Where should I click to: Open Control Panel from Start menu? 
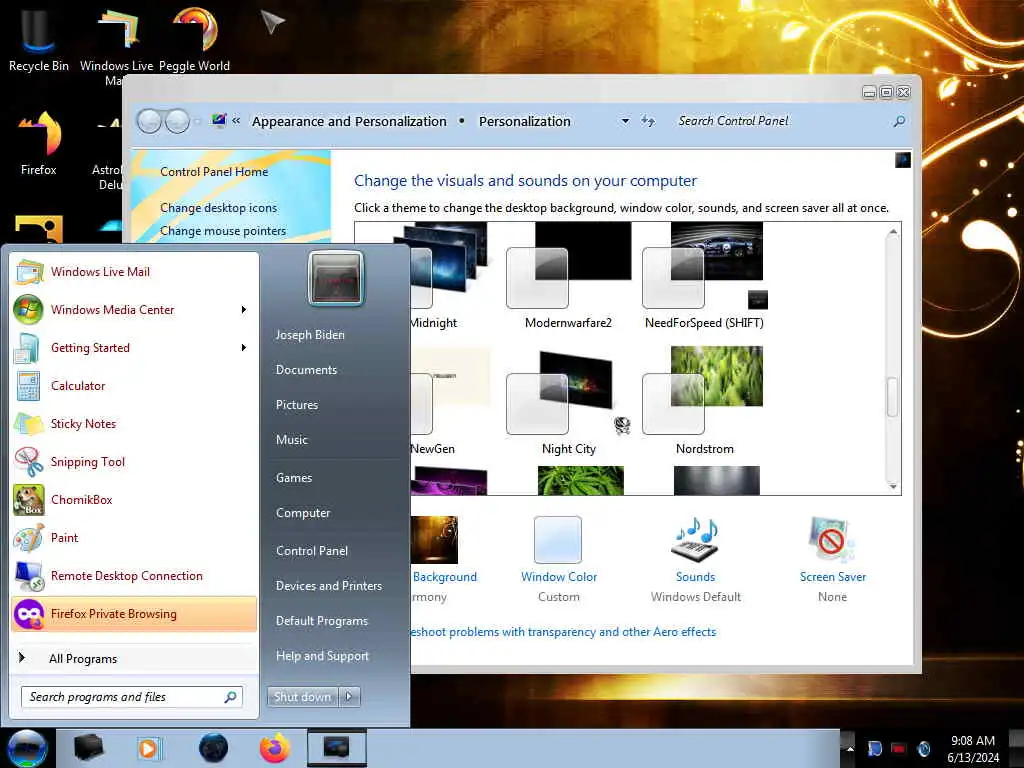[x=312, y=551]
